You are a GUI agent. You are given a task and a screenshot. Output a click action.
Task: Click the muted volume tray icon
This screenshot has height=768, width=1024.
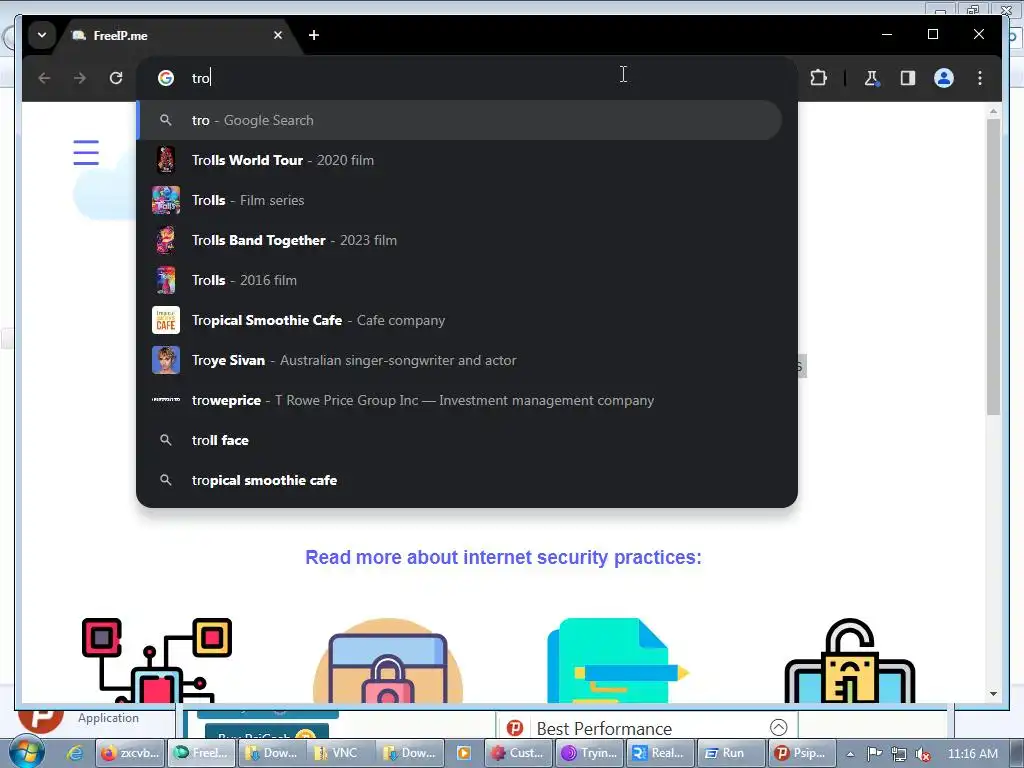[923, 754]
